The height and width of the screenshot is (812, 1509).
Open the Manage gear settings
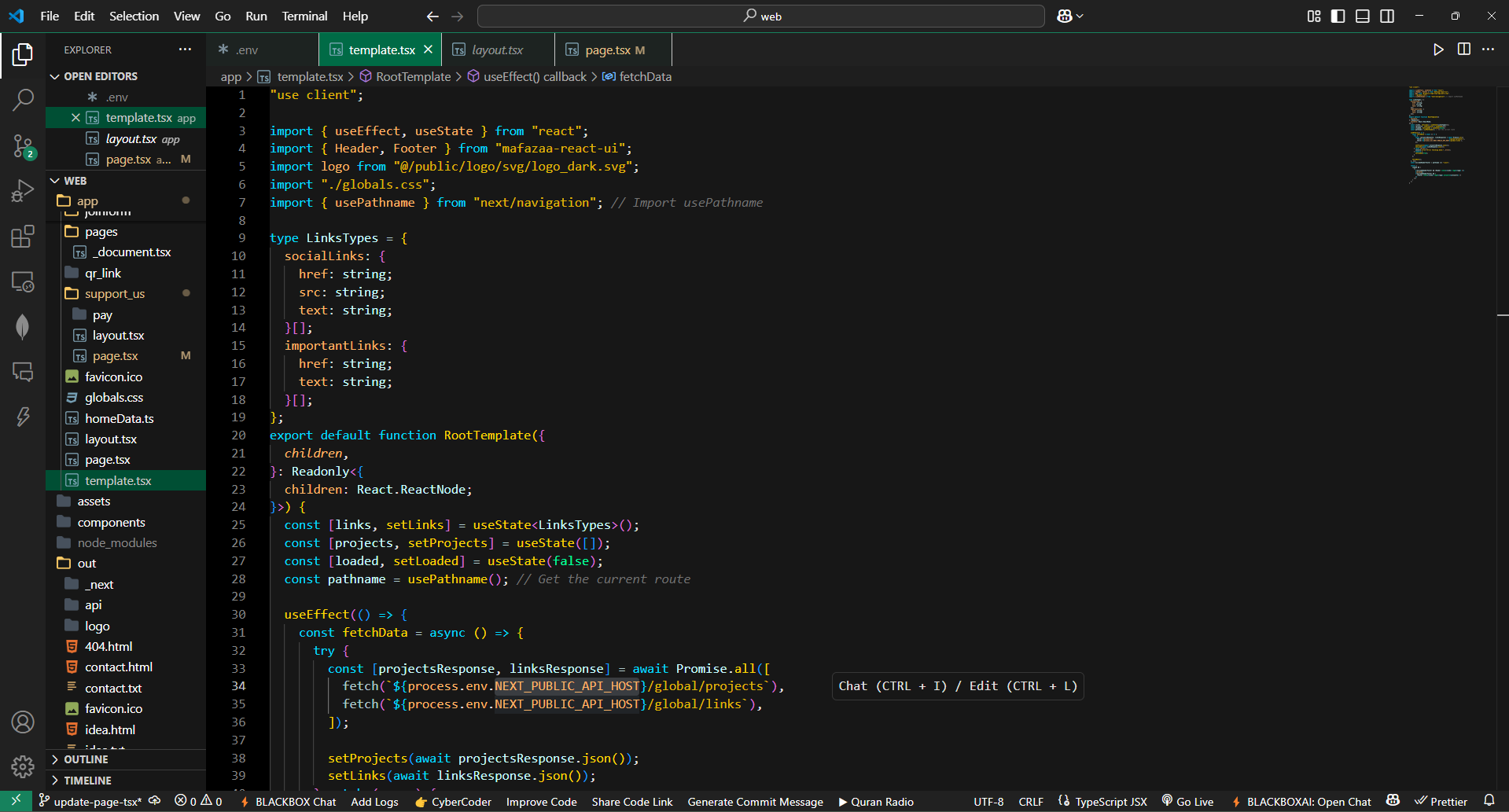(x=23, y=766)
